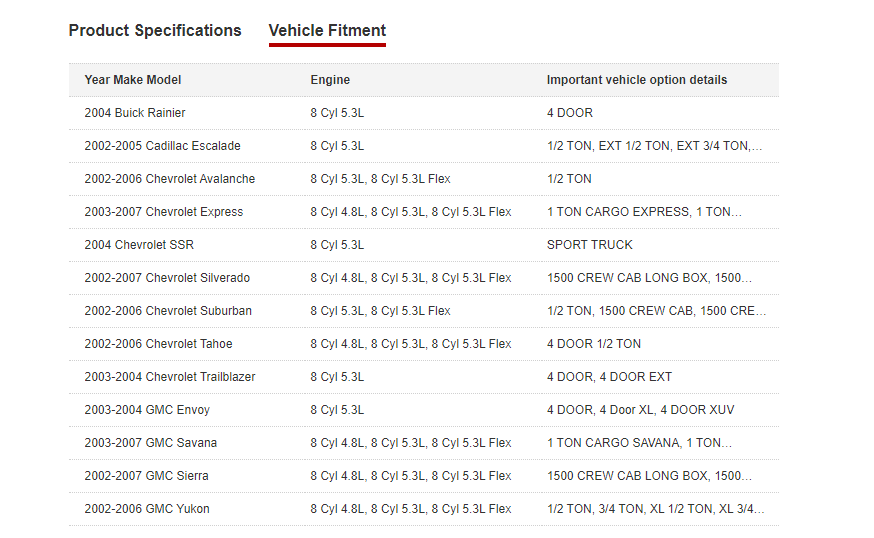This screenshot has width=874, height=538.
Task: Click the 2003-2007 Chevrolet Express entry
Action: point(163,212)
